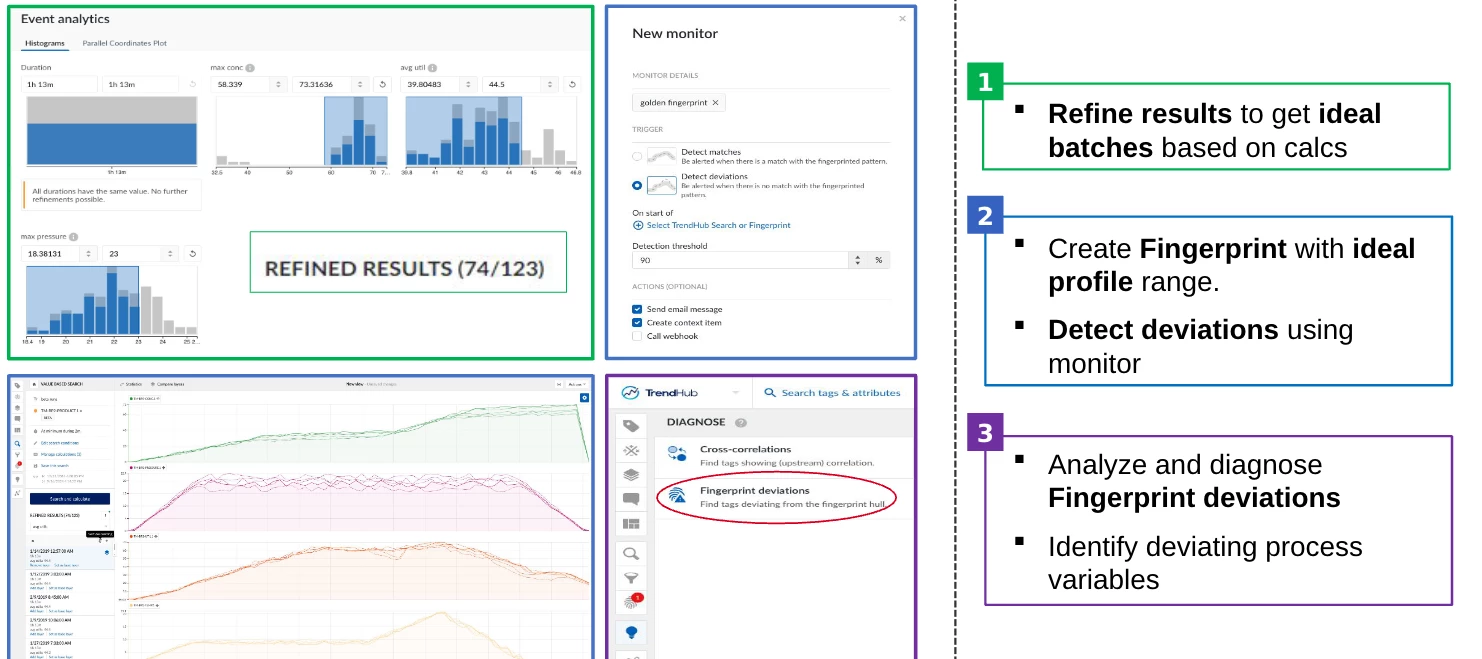Click the Manage calculations link
The height and width of the screenshot is (659, 1482).
click(60, 455)
